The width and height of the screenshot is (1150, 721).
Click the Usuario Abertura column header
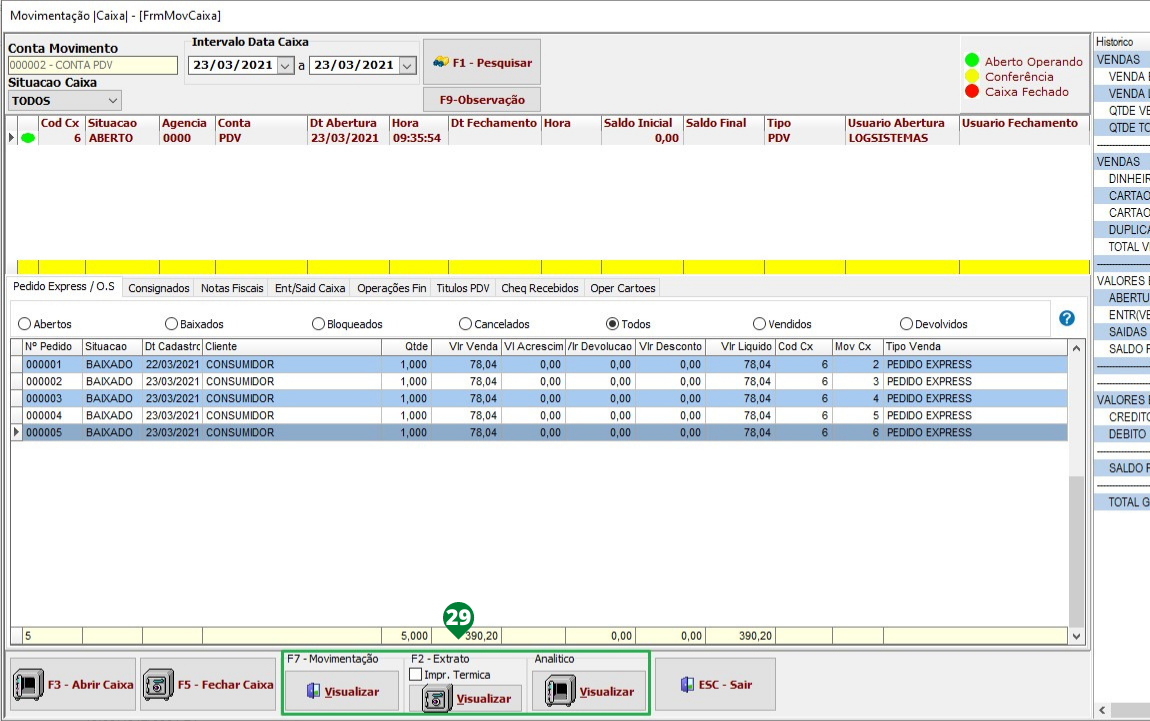coord(901,123)
